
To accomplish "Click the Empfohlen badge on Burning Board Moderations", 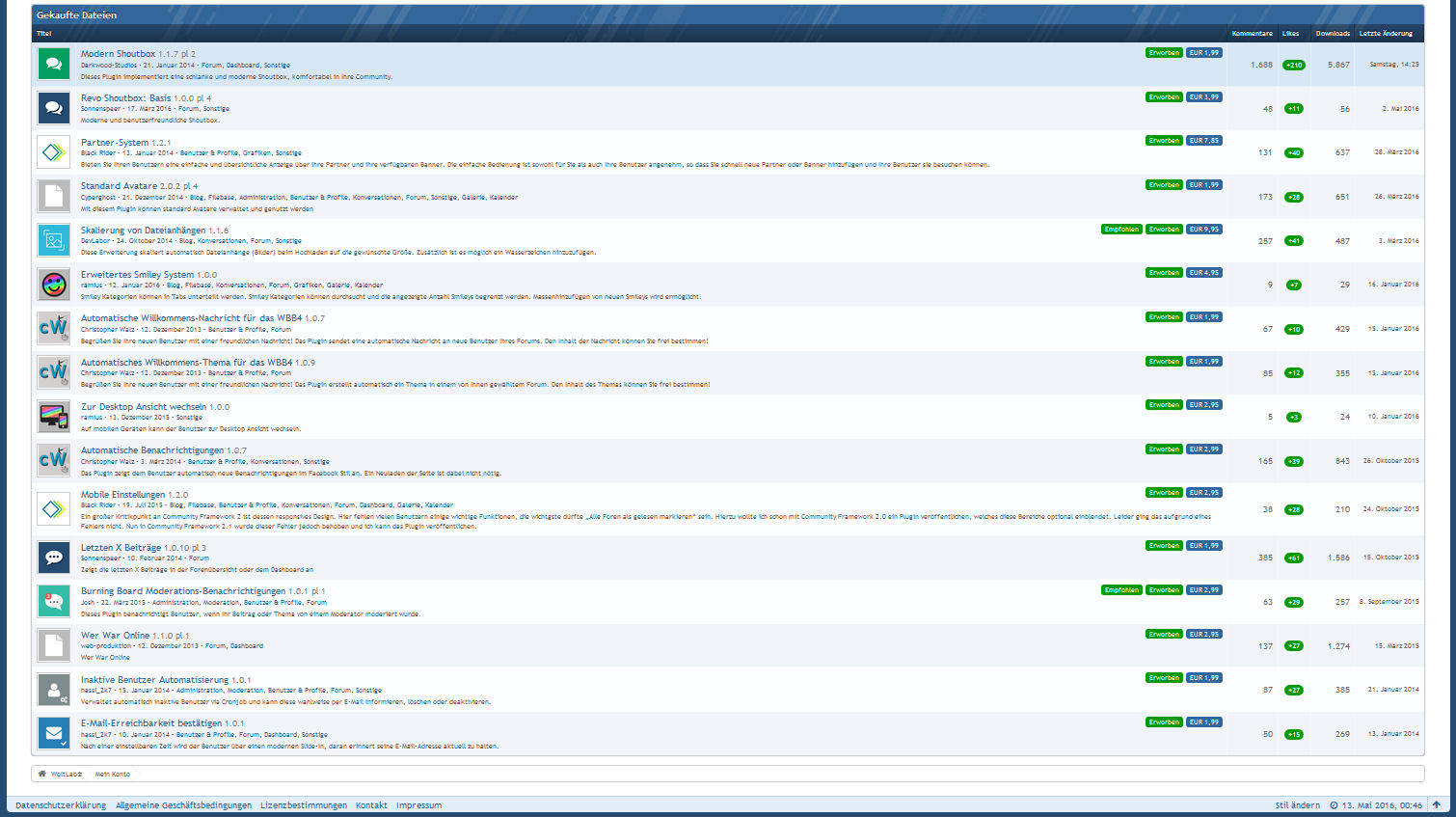I will coord(1121,590).
